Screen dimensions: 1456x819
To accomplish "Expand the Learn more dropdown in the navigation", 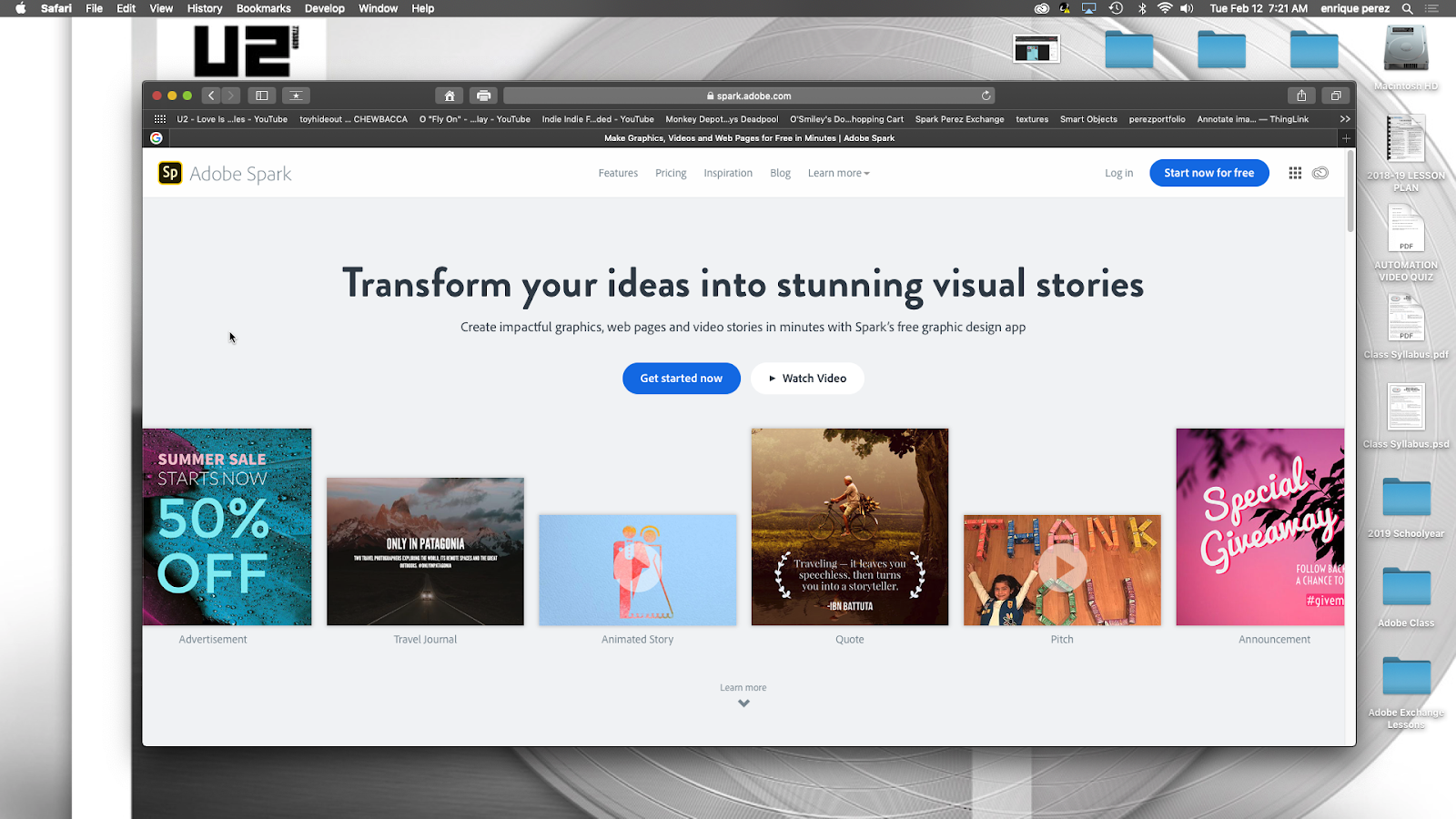I will point(838,173).
